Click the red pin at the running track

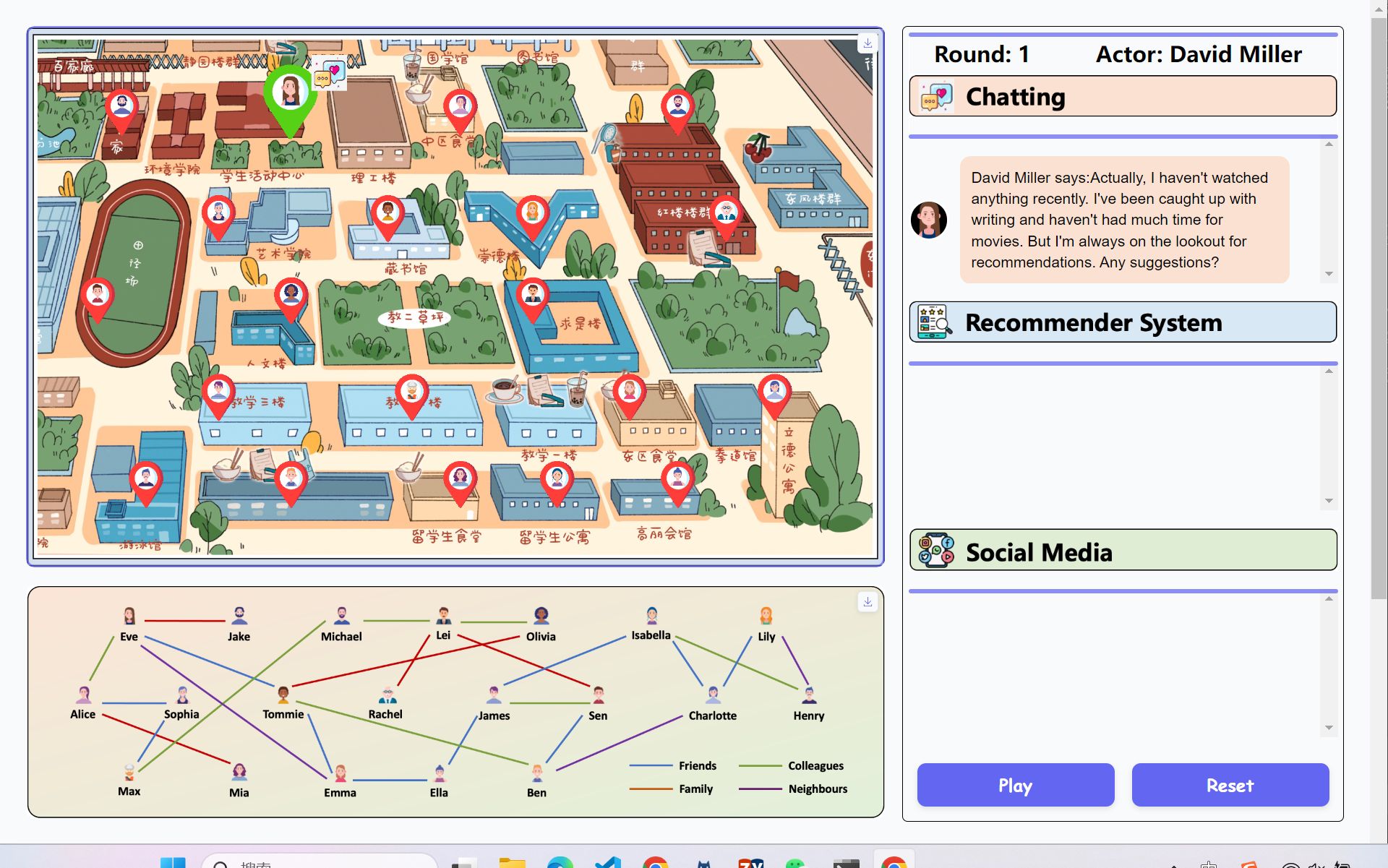pos(98,294)
